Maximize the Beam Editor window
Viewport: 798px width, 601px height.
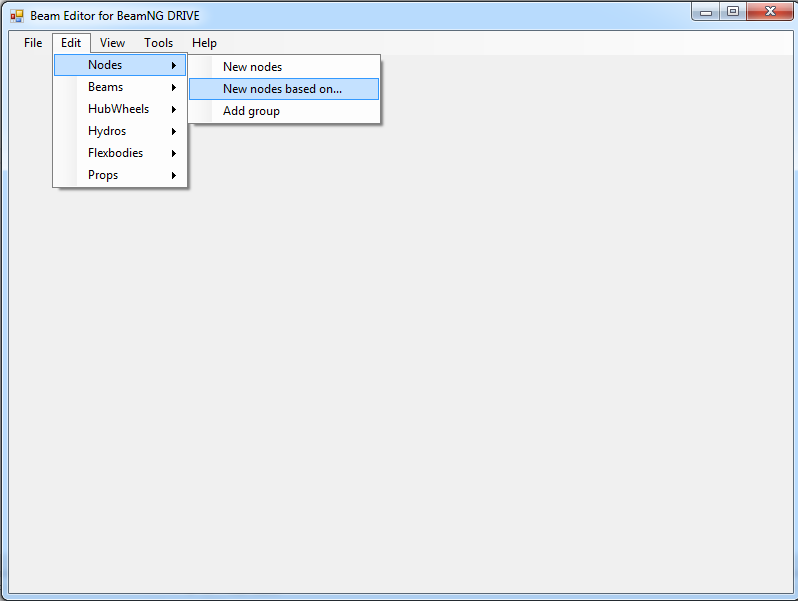tap(733, 12)
